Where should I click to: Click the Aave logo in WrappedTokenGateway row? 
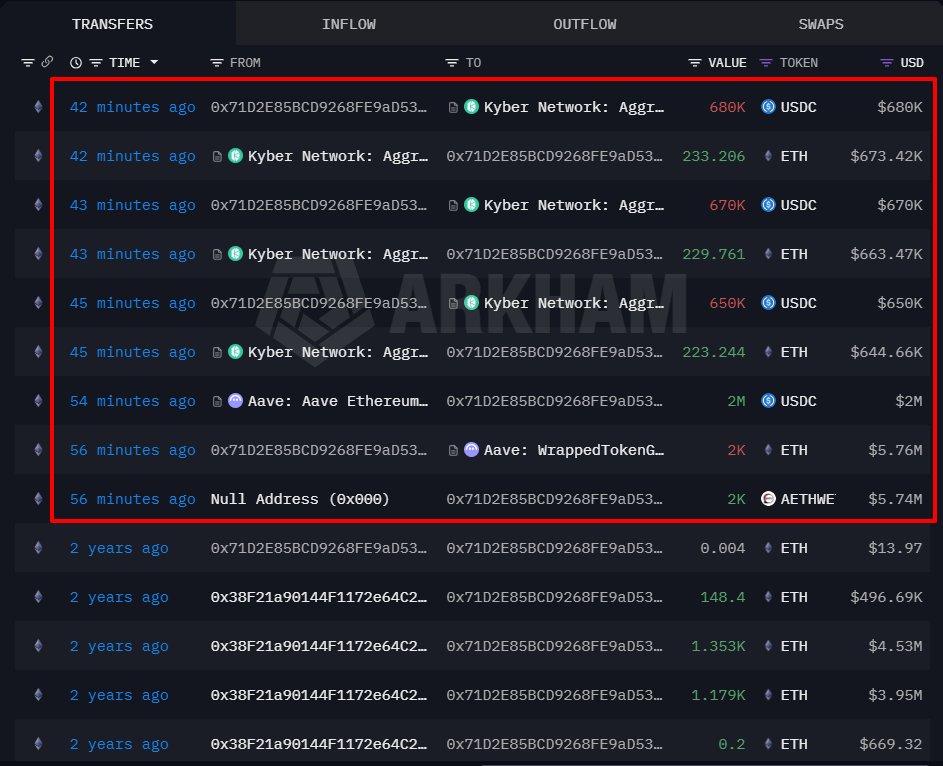[x=472, y=450]
